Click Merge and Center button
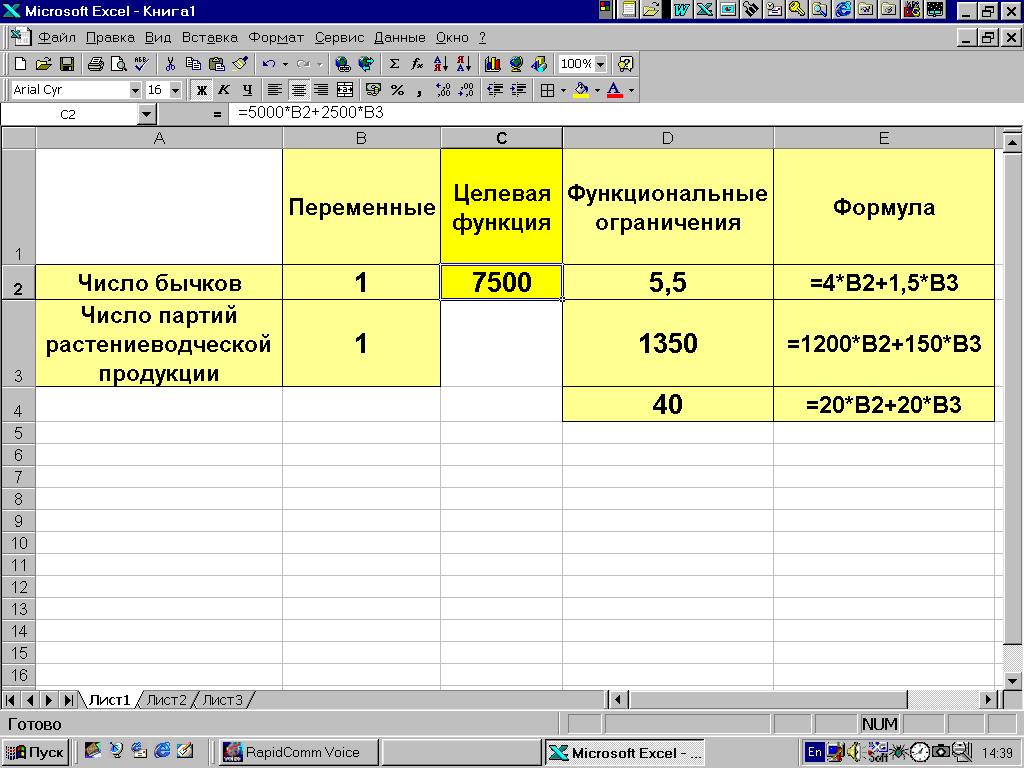 344,90
